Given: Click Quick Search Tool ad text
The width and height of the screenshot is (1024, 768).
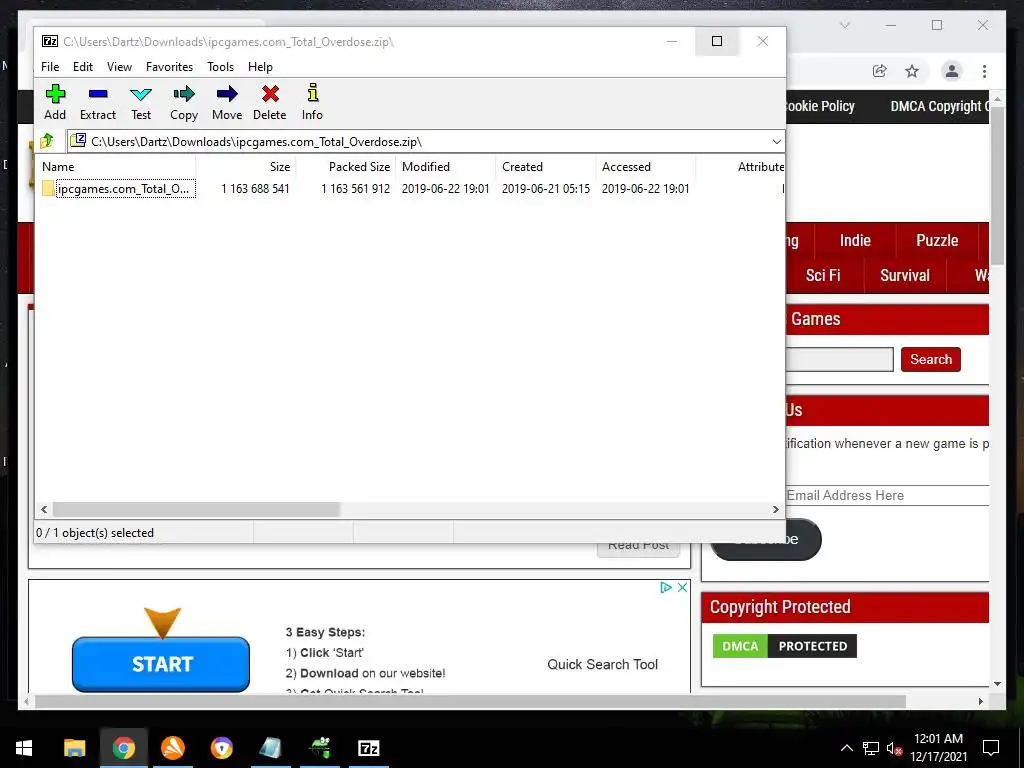Looking at the screenshot, I should pyautogui.click(x=602, y=664).
